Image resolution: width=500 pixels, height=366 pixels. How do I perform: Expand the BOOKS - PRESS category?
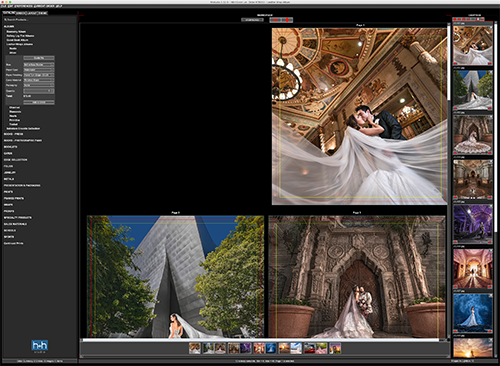coord(13,134)
